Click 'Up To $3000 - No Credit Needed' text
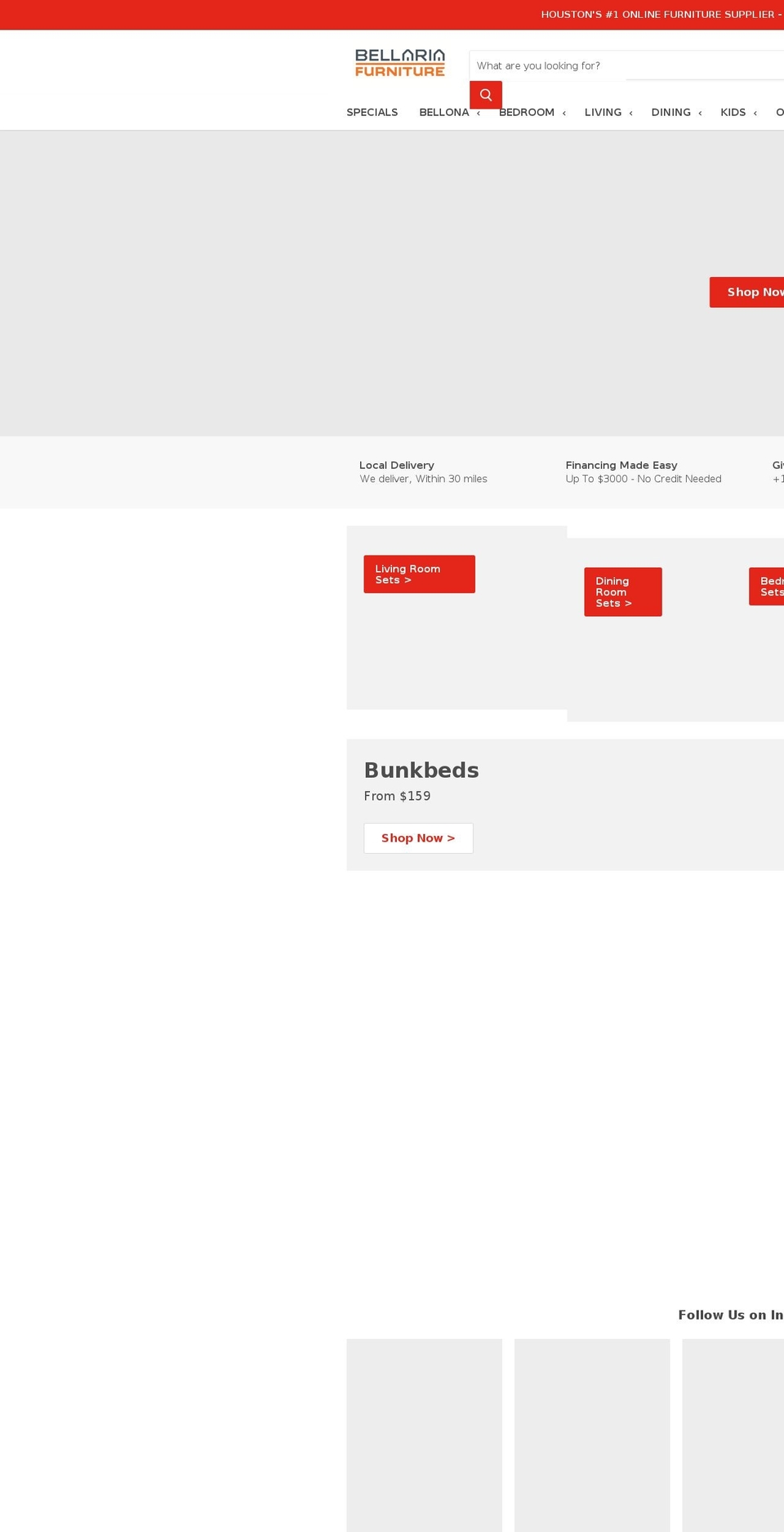 [x=644, y=480]
